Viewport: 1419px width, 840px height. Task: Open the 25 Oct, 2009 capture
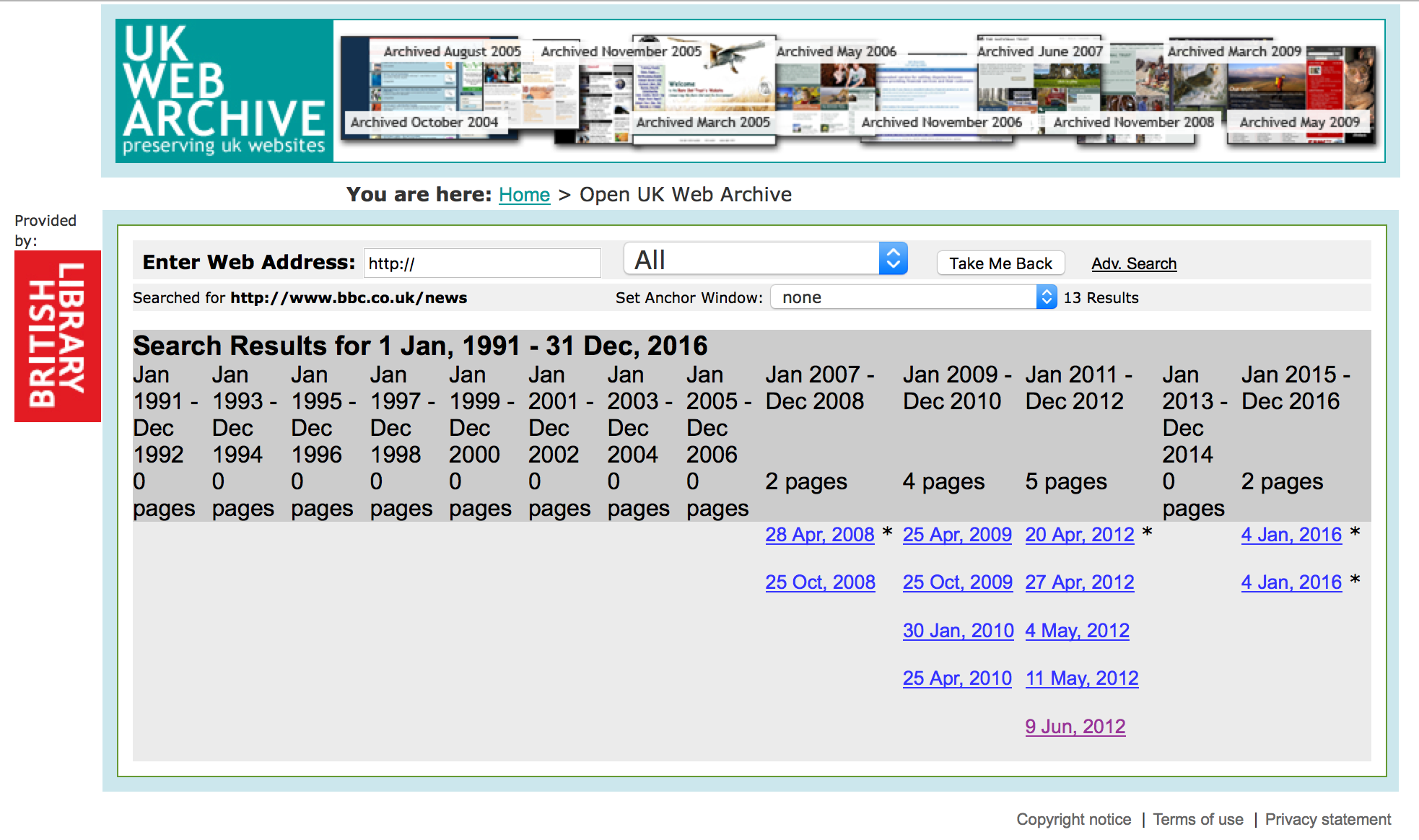point(958,582)
